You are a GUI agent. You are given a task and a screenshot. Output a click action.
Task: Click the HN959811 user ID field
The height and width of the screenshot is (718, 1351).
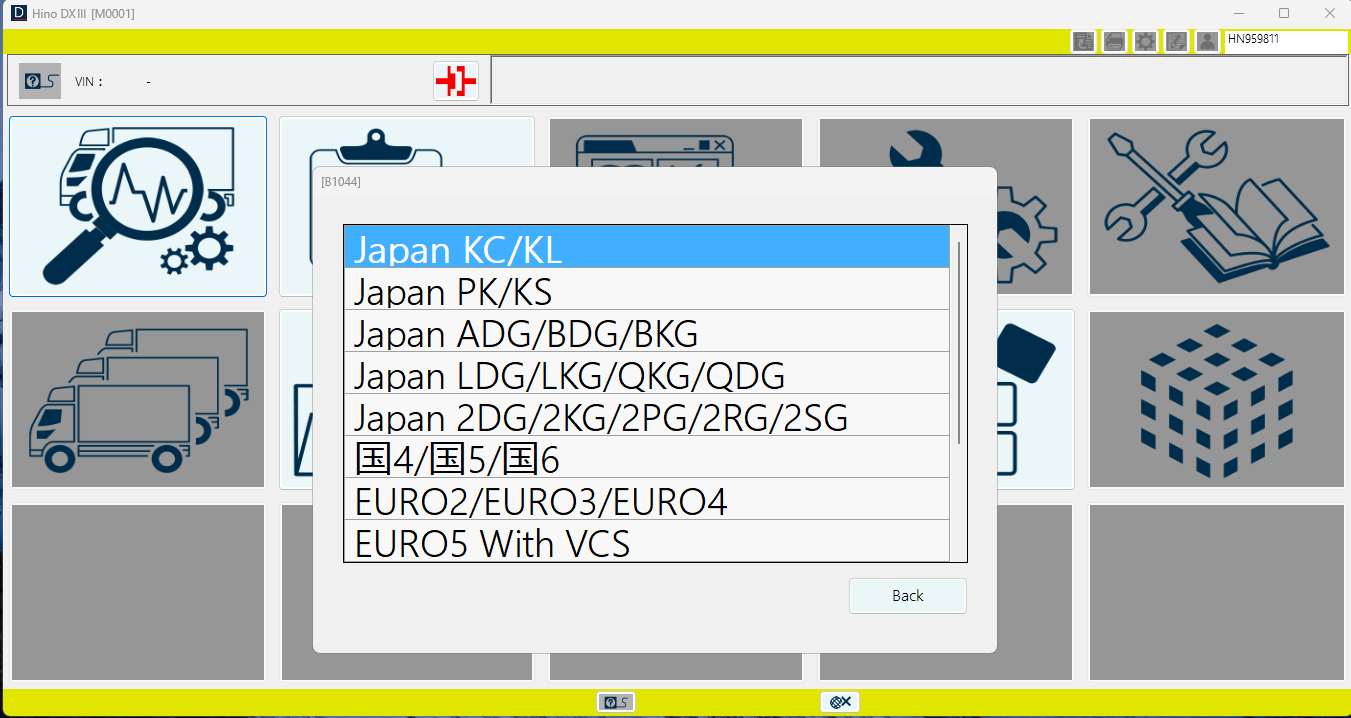point(1285,41)
